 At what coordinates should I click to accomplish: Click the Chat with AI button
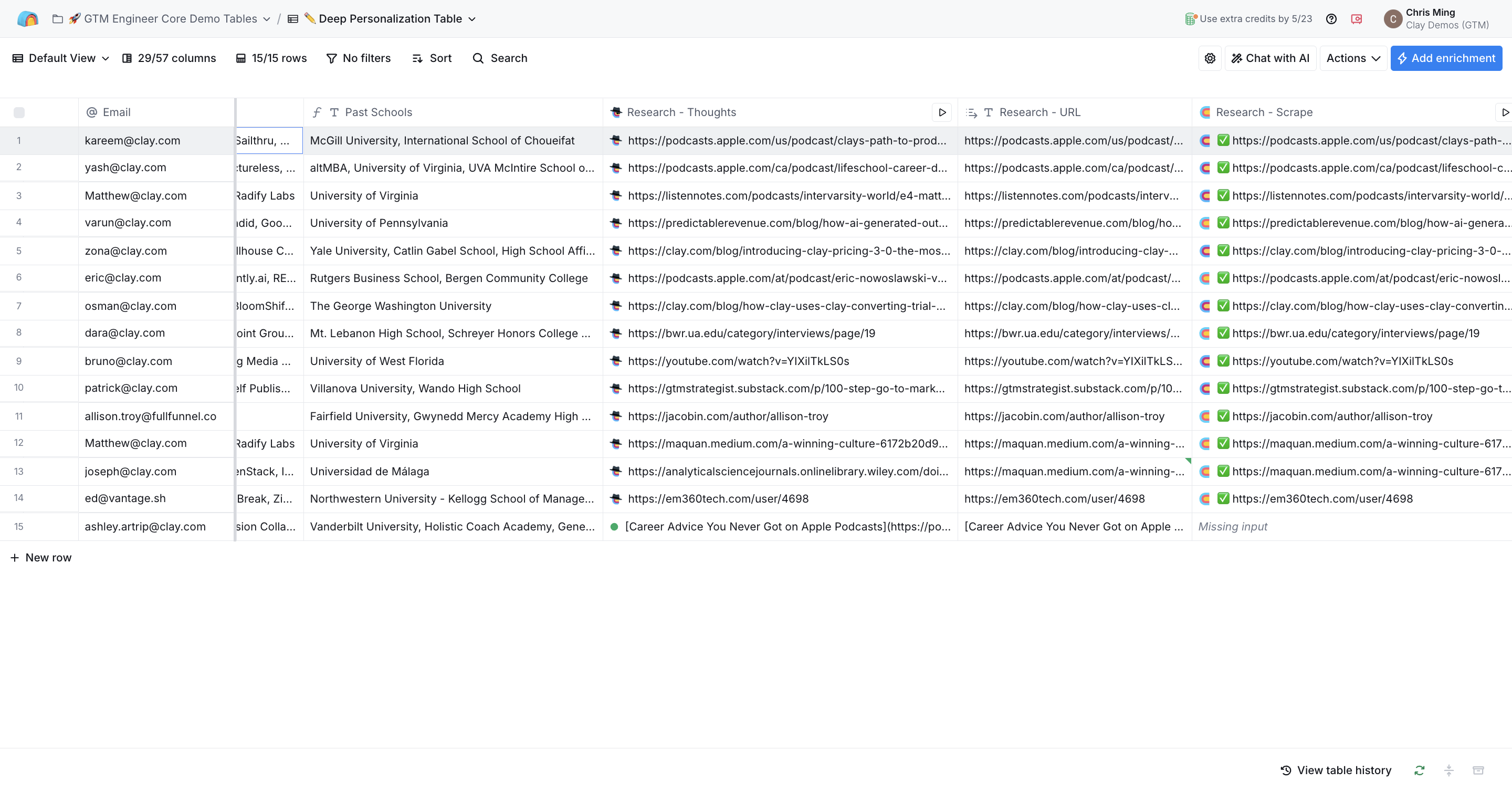coord(1270,58)
